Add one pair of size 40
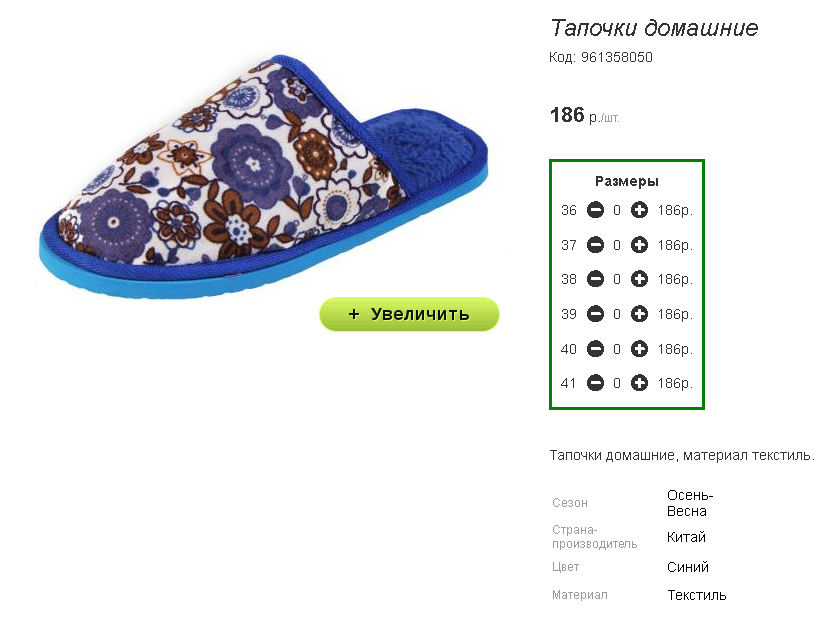The image size is (818, 623). coord(639,349)
